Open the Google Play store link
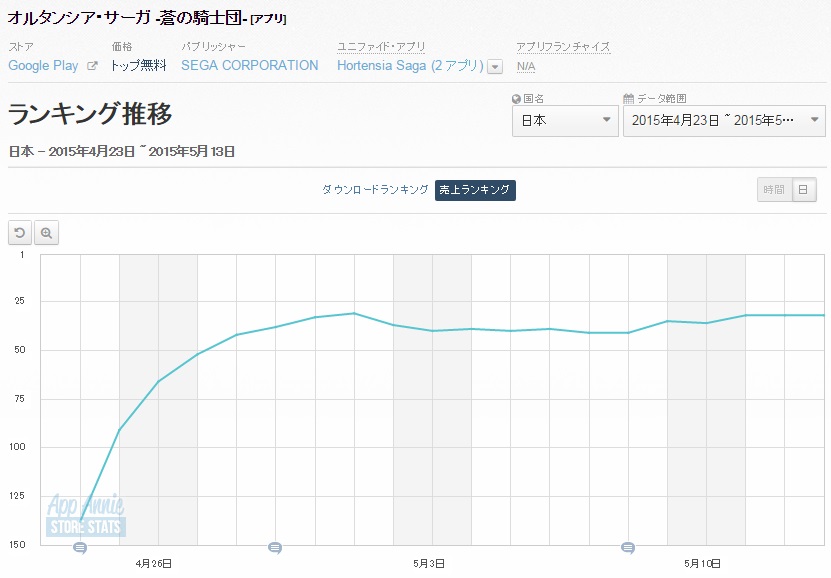 tap(43, 66)
